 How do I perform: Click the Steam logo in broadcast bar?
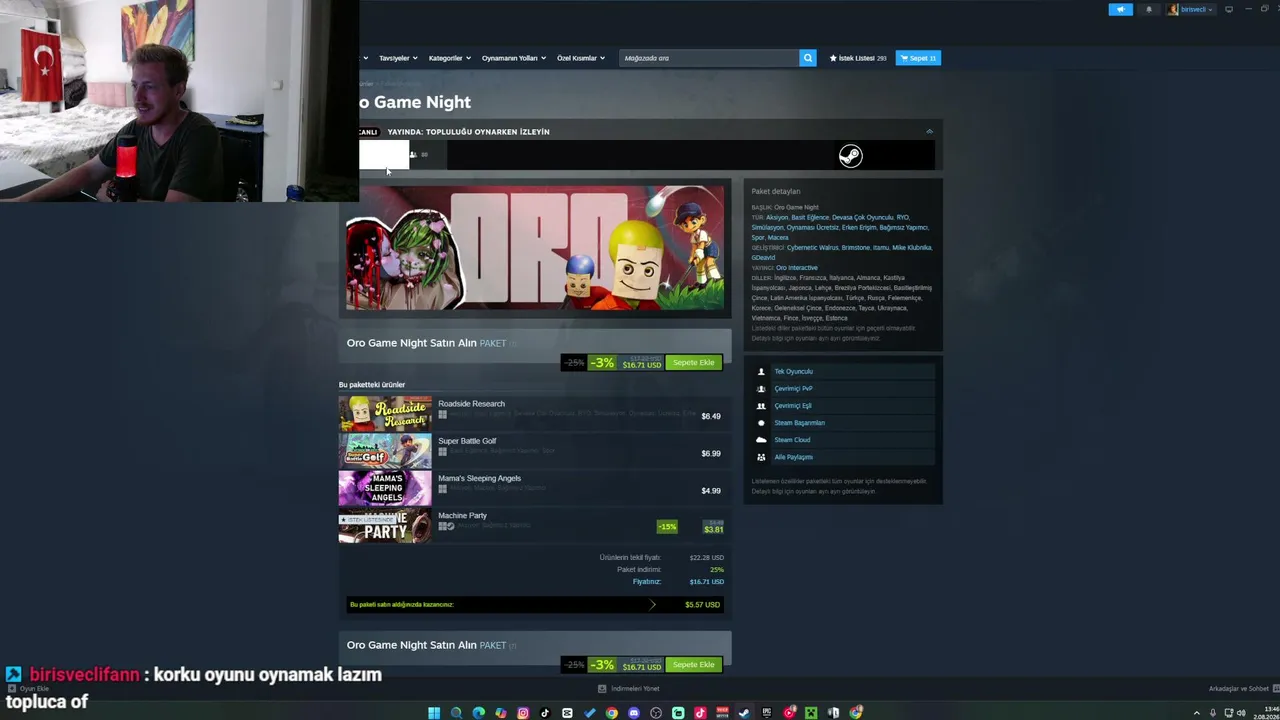[850, 155]
